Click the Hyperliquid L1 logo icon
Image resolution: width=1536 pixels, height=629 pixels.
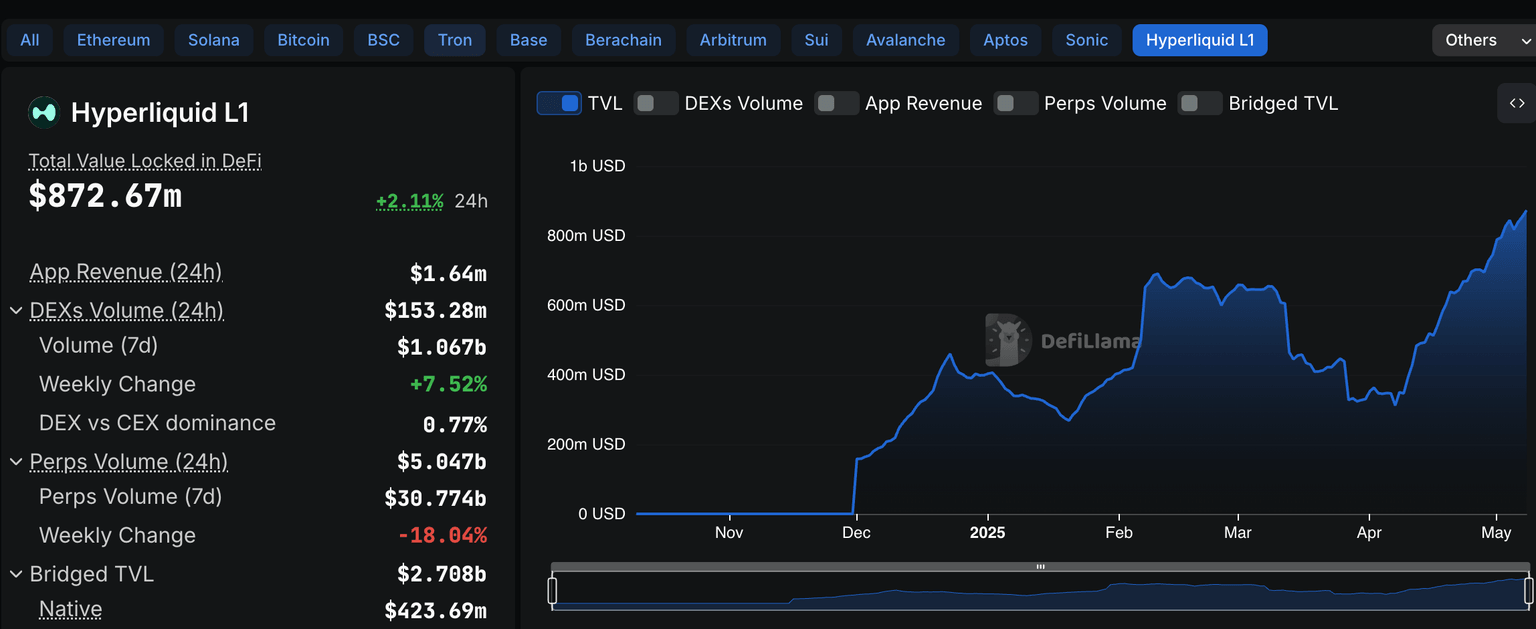(44, 113)
